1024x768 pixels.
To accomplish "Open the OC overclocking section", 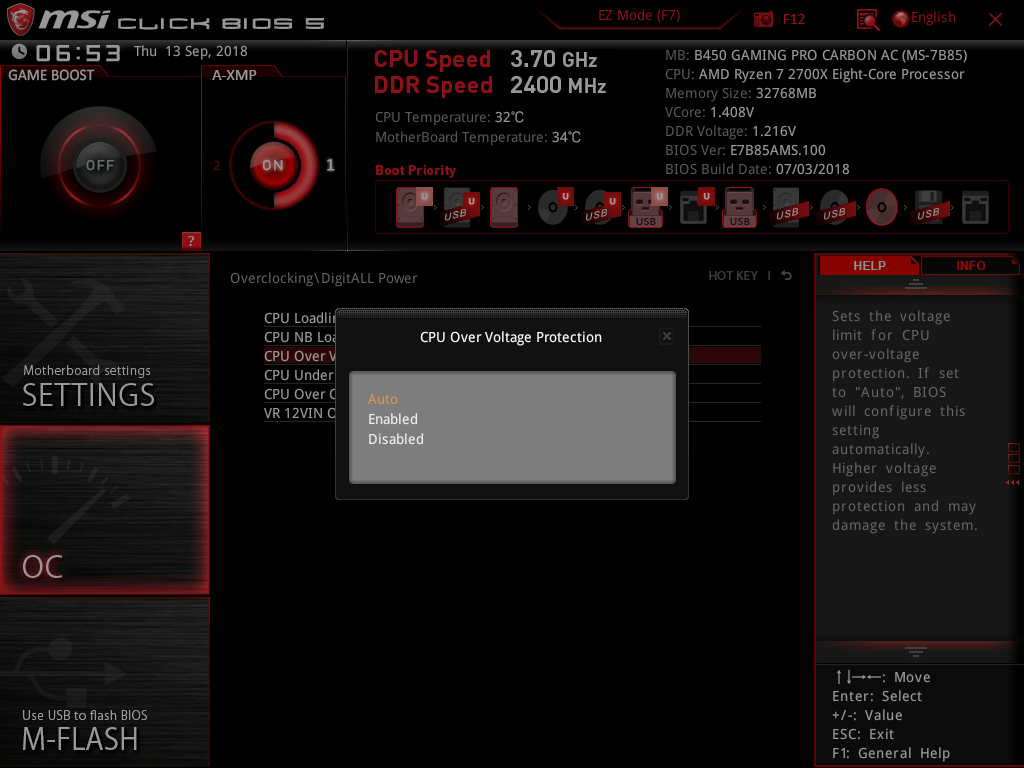I will [x=104, y=510].
